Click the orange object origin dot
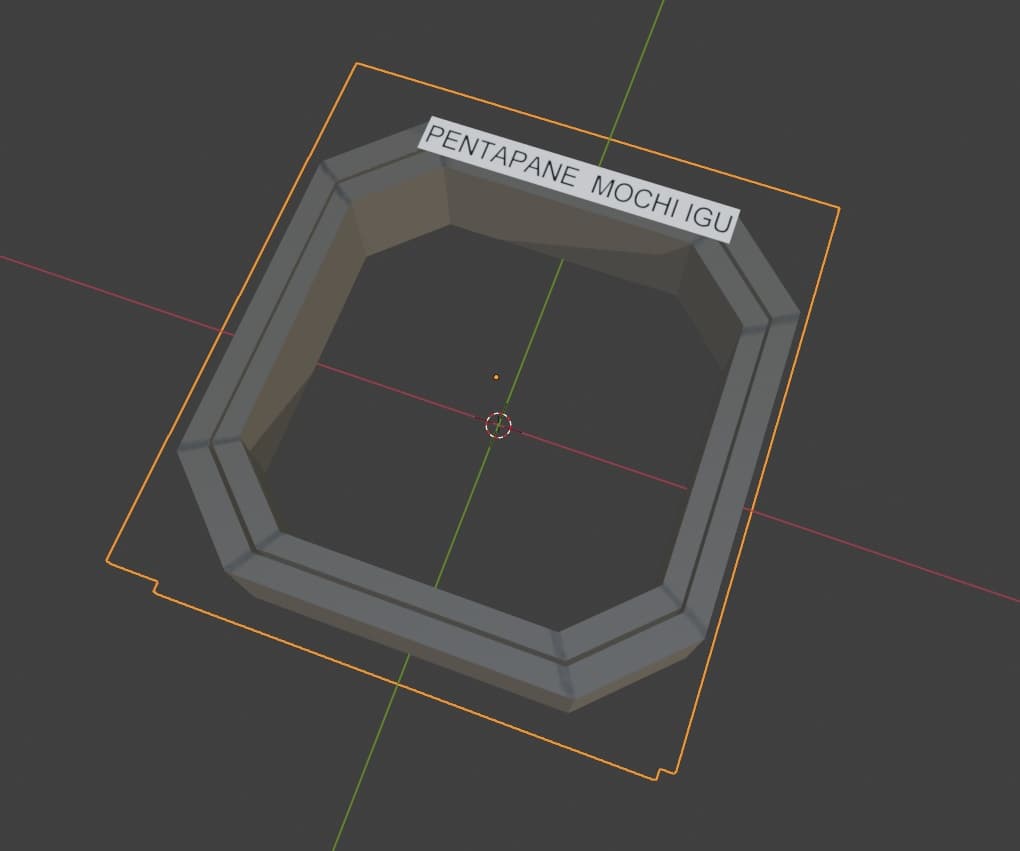Image resolution: width=1020 pixels, height=851 pixels. point(496,377)
